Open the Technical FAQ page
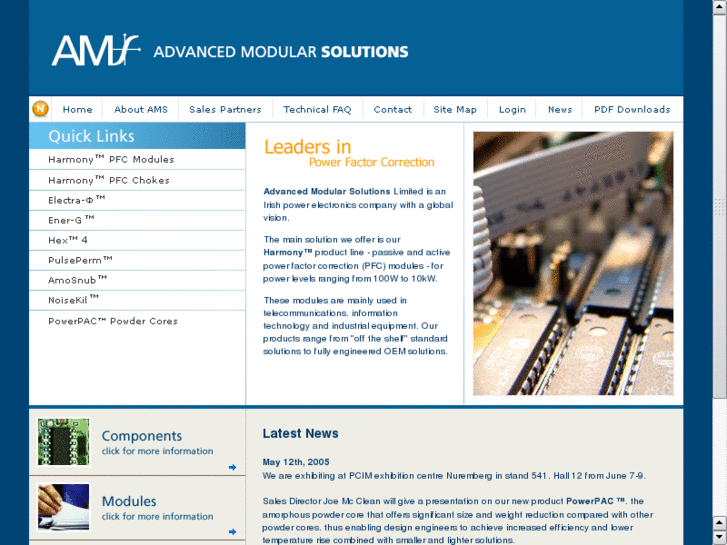Image resolution: width=727 pixels, height=545 pixels. point(318,109)
